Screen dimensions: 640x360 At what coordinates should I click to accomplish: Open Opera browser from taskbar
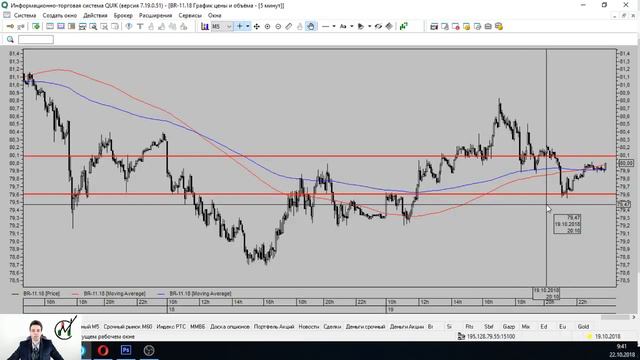click(103, 350)
